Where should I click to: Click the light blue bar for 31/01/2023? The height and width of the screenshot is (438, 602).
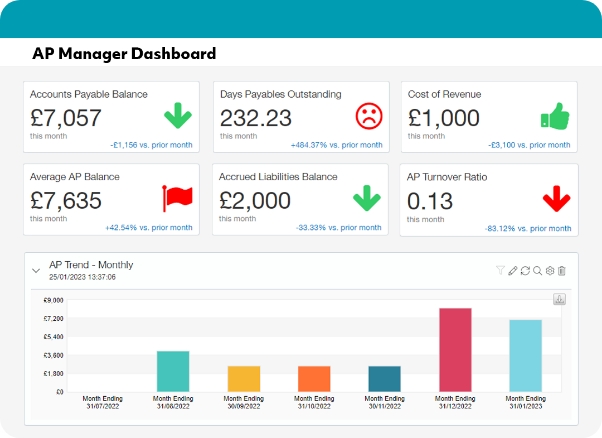click(x=525, y=355)
